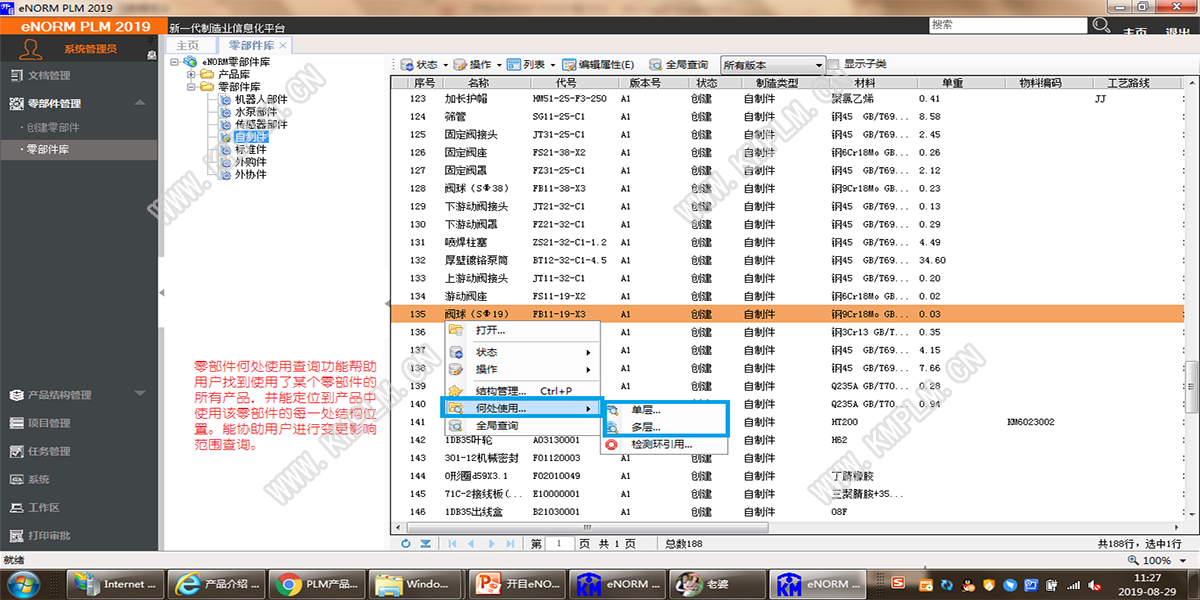Run 全局查询 from the toolbar

(x=678, y=64)
